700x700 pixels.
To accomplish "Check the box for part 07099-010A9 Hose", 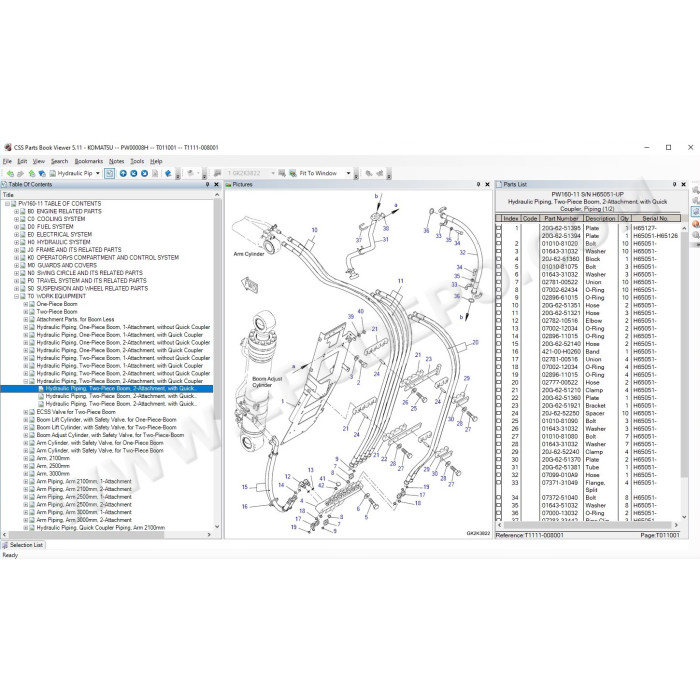I will 499,475.
